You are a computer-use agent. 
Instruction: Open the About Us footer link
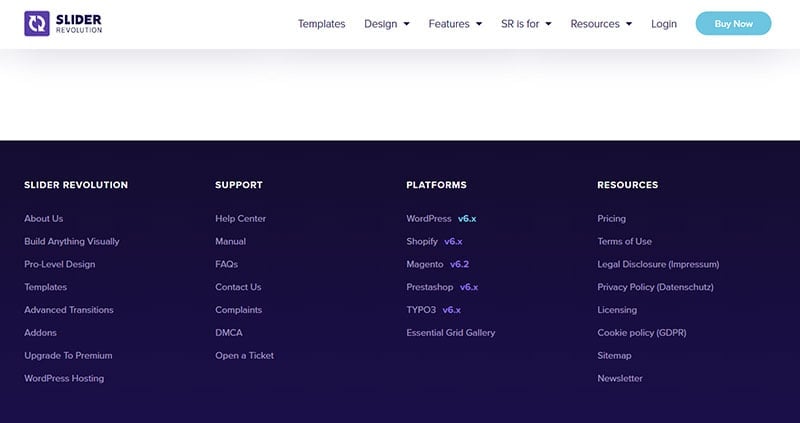click(44, 219)
